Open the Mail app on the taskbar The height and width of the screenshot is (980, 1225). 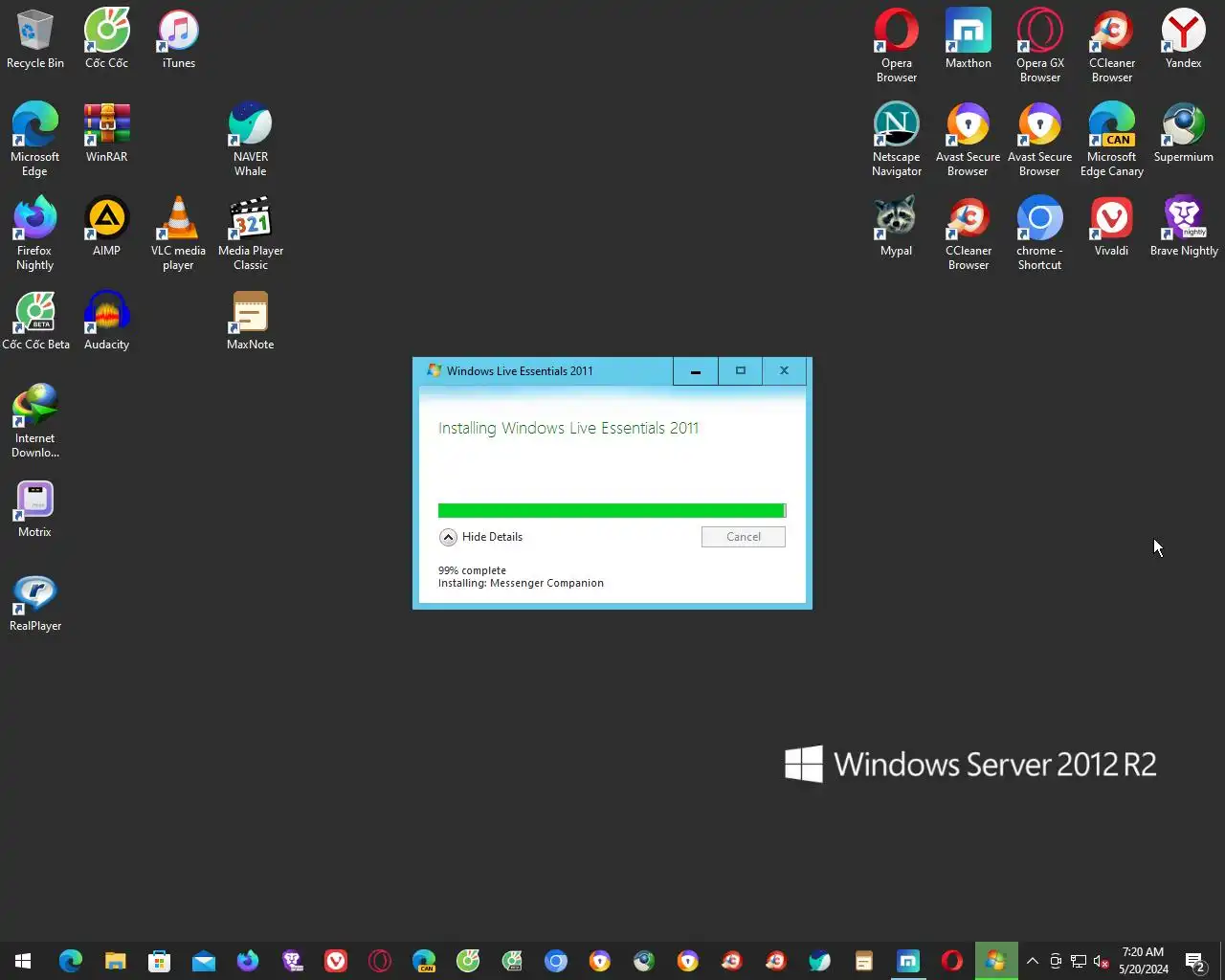[x=203, y=961]
